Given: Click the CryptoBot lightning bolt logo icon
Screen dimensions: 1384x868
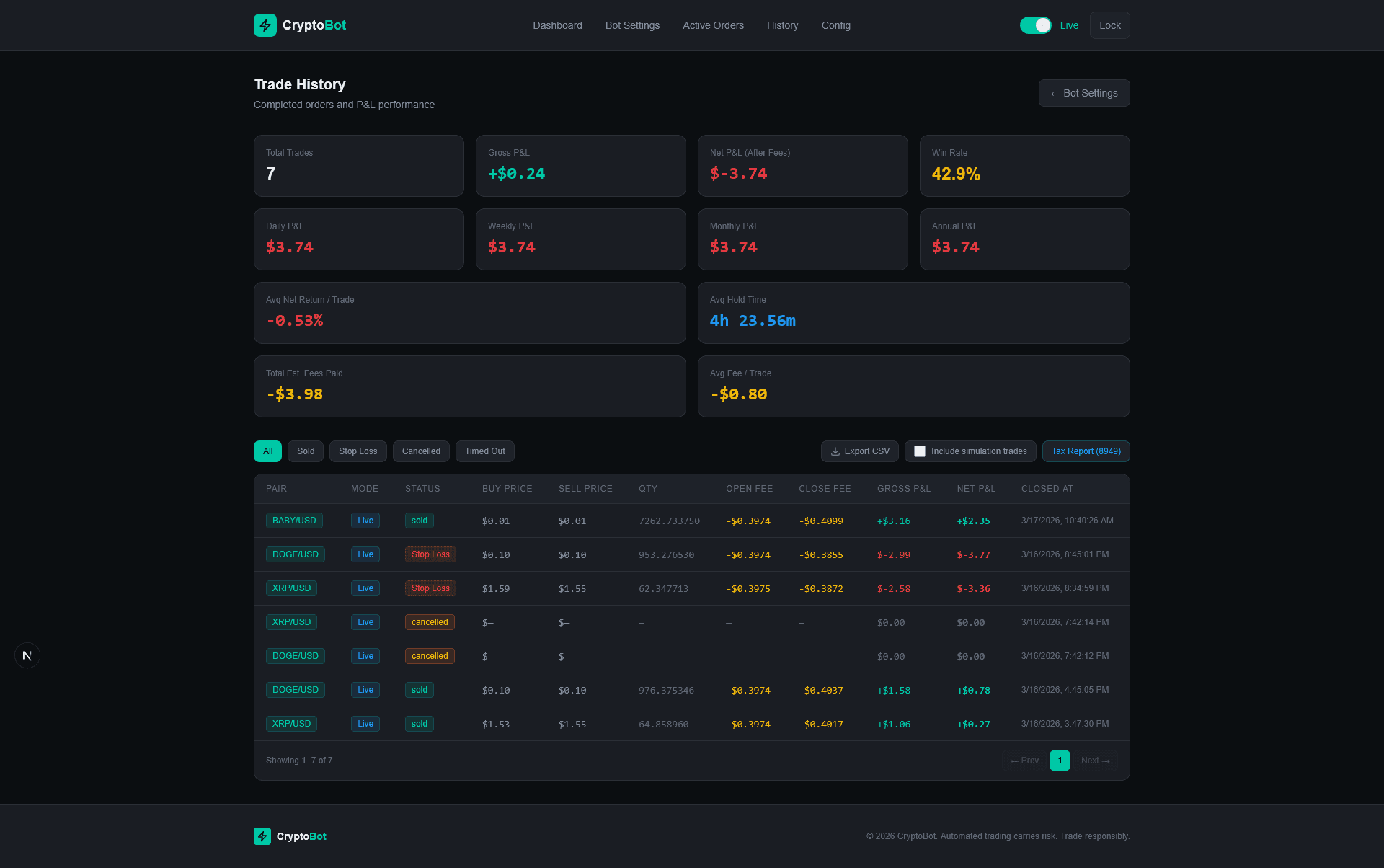Looking at the screenshot, I should click(265, 25).
